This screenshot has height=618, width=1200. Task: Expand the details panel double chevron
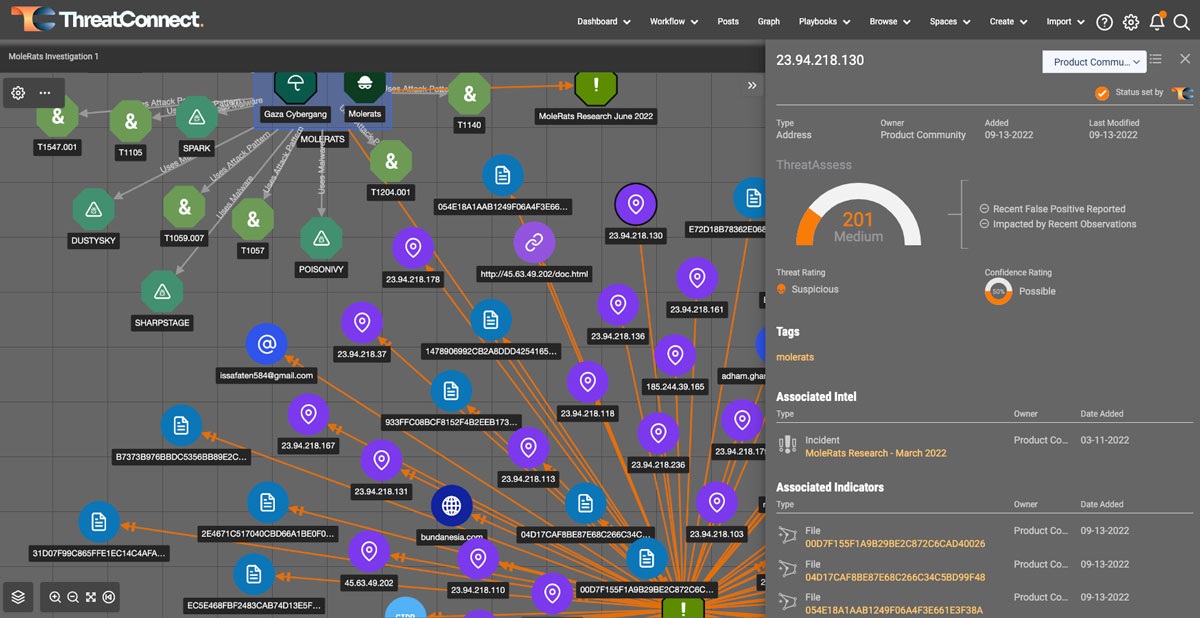[x=752, y=86]
